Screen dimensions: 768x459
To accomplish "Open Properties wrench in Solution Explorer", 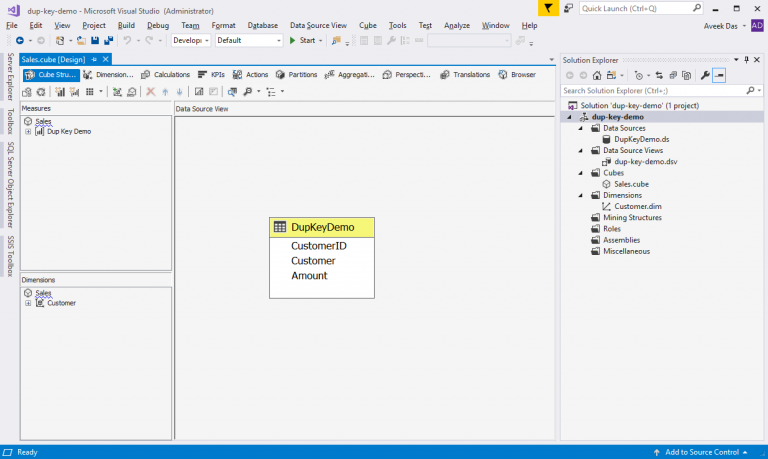I will [705, 75].
